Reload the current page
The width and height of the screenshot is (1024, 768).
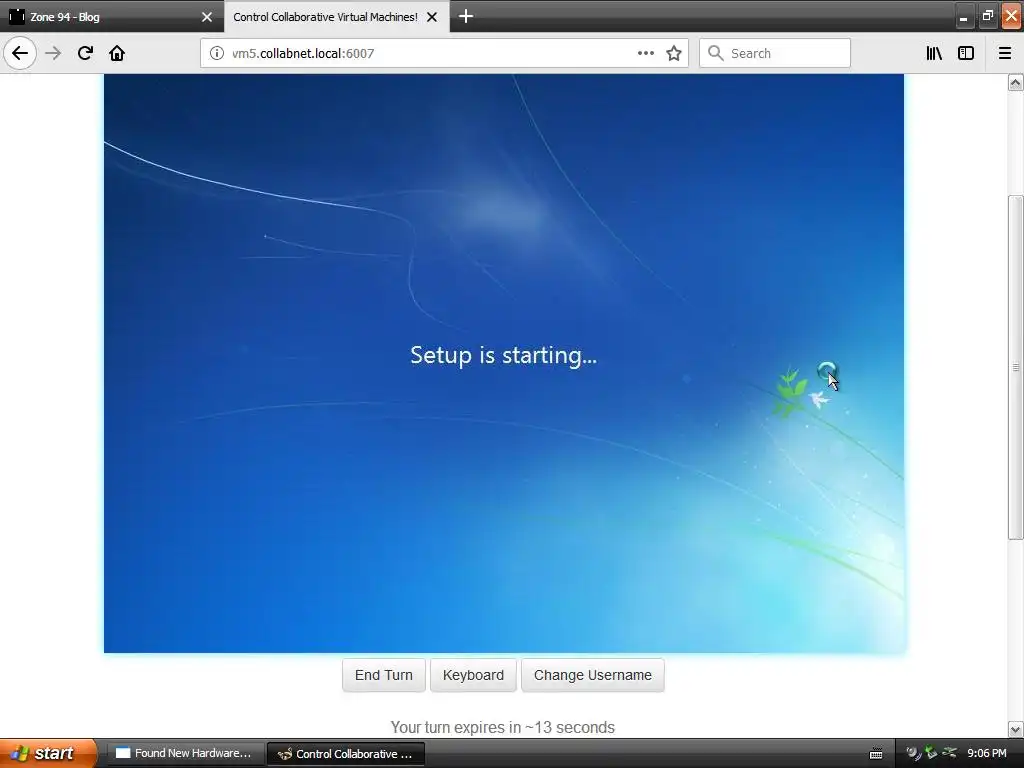(x=85, y=53)
